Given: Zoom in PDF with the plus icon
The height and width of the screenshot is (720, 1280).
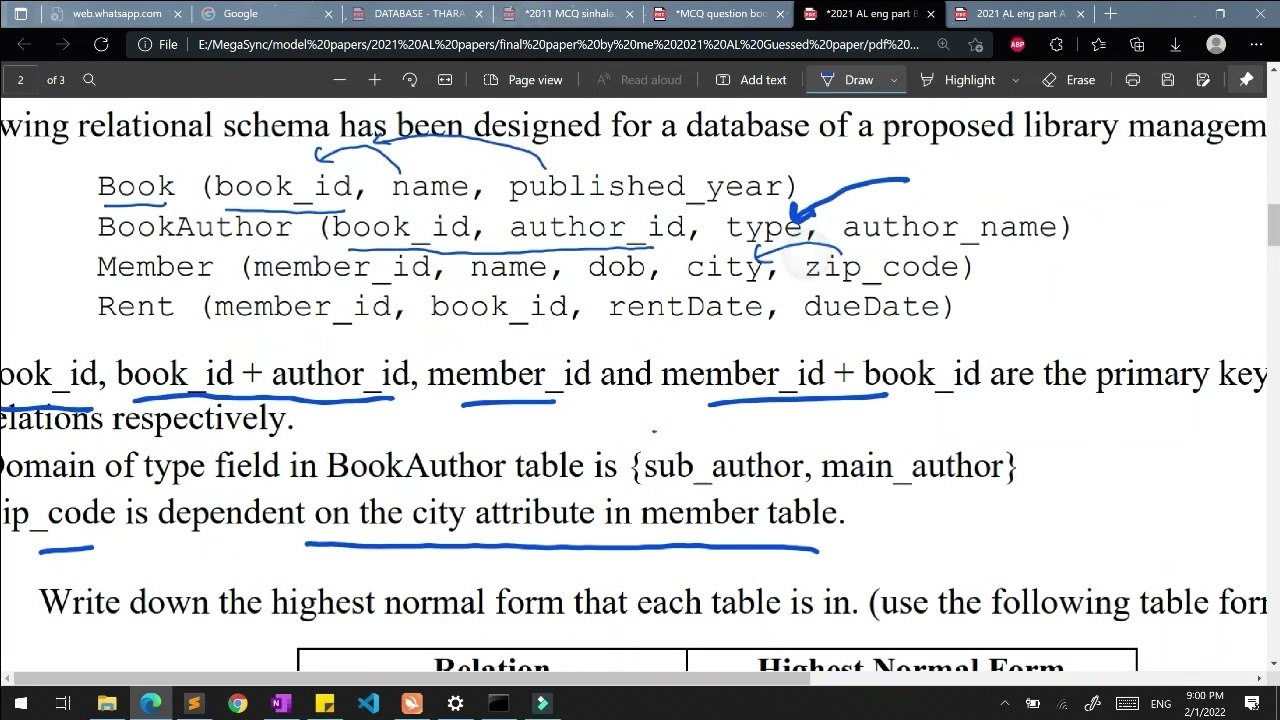Looking at the screenshot, I should click(374, 80).
